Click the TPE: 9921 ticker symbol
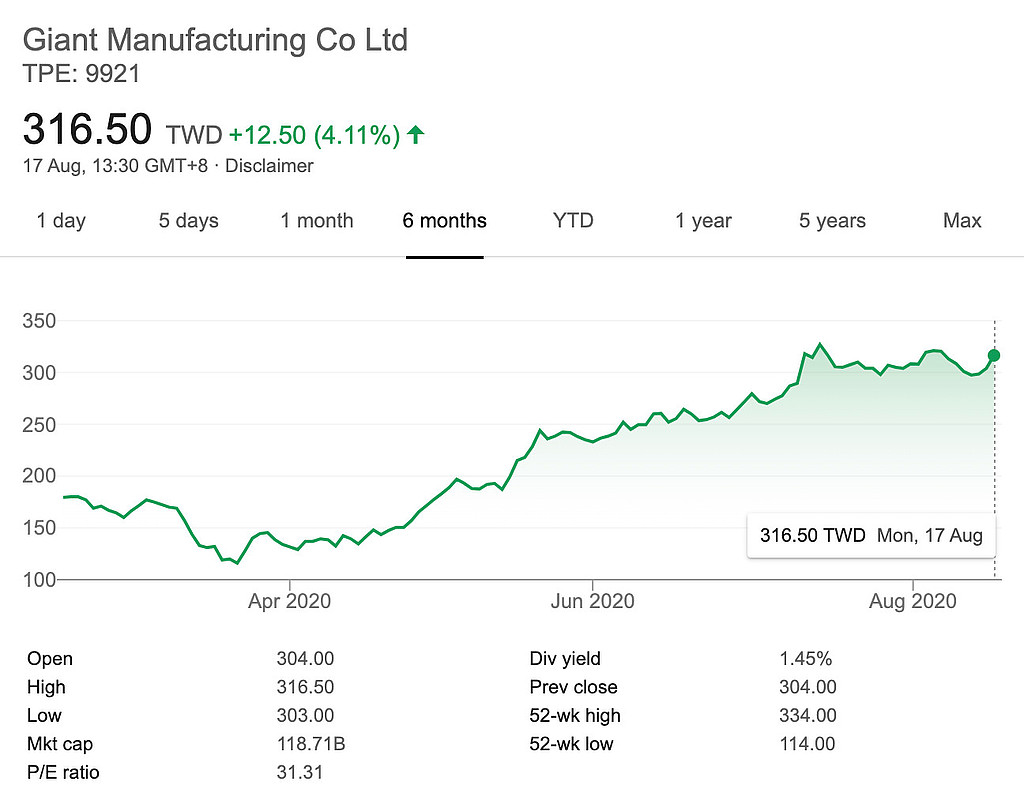The height and width of the screenshot is (804, 1024). (81, 73)
